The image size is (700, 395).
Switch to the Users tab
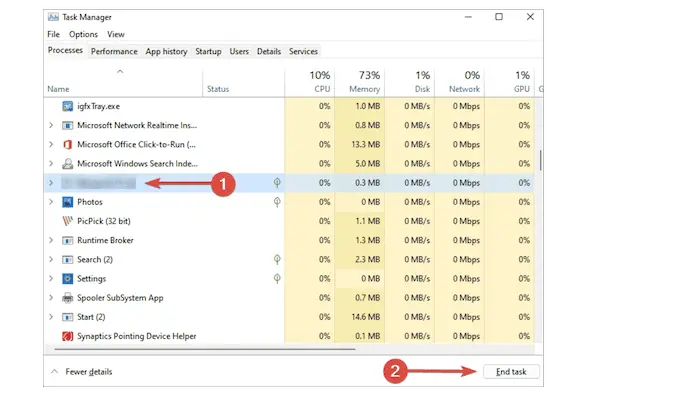pos(239,51)
